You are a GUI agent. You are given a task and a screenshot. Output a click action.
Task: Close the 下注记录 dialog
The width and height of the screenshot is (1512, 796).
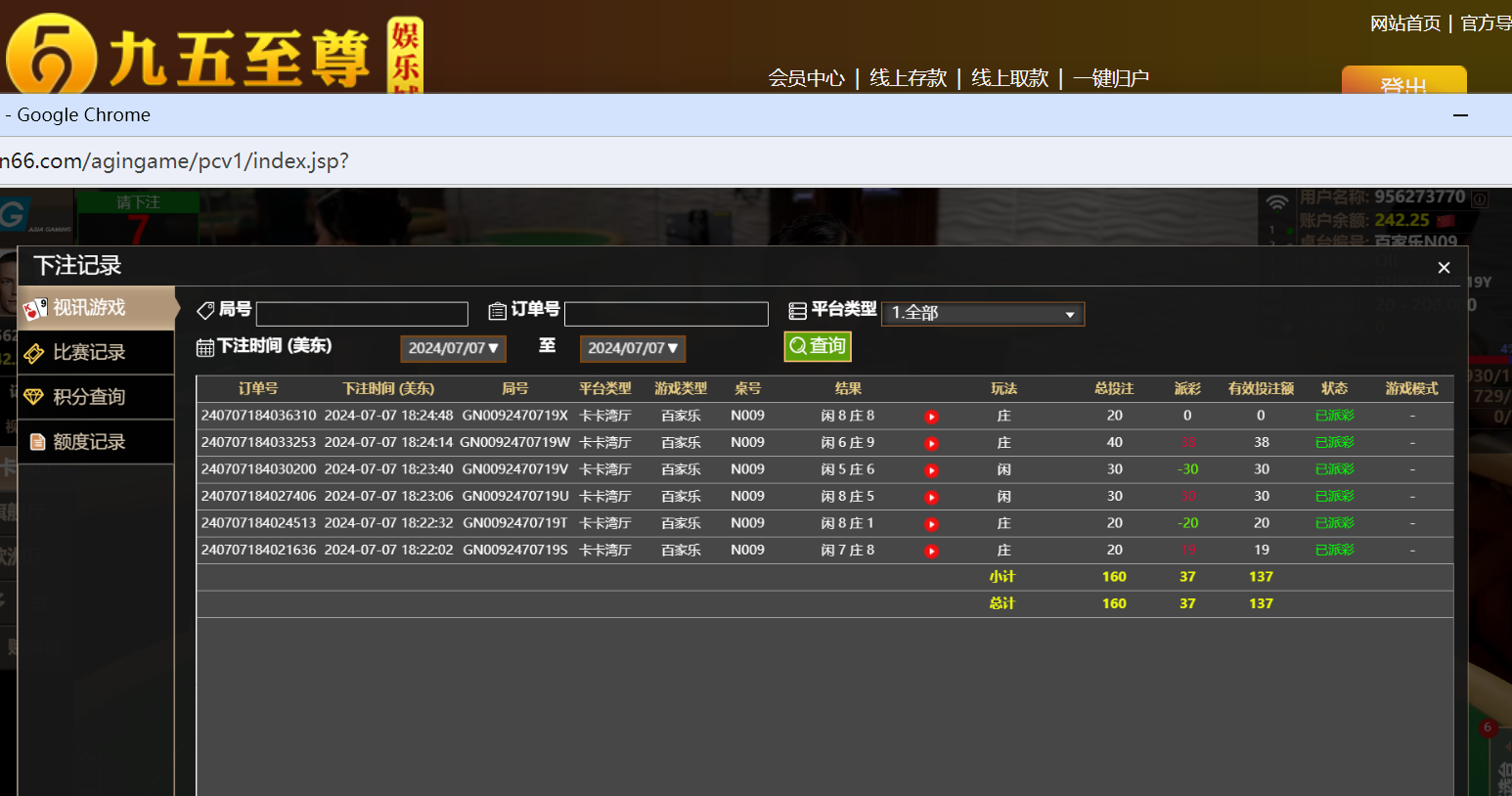coord(1444,268)
